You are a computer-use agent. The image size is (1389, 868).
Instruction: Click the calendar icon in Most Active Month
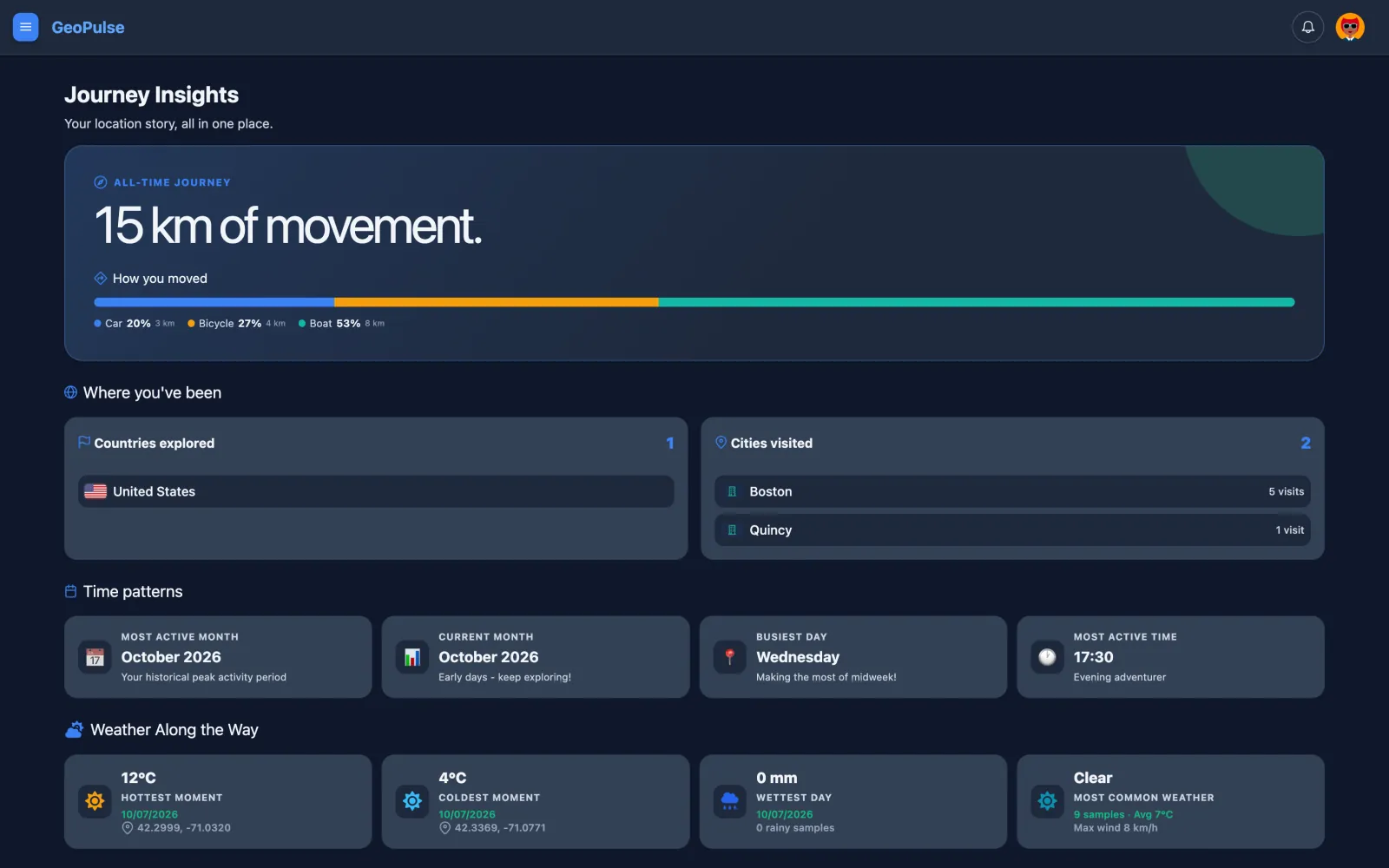click(95, 657)
